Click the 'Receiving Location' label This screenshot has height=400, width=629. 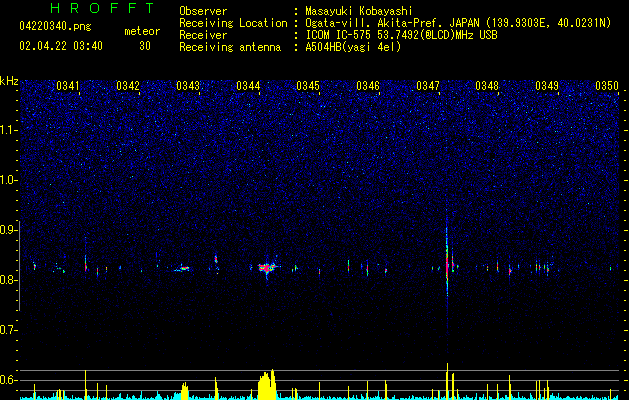[233, 23]
